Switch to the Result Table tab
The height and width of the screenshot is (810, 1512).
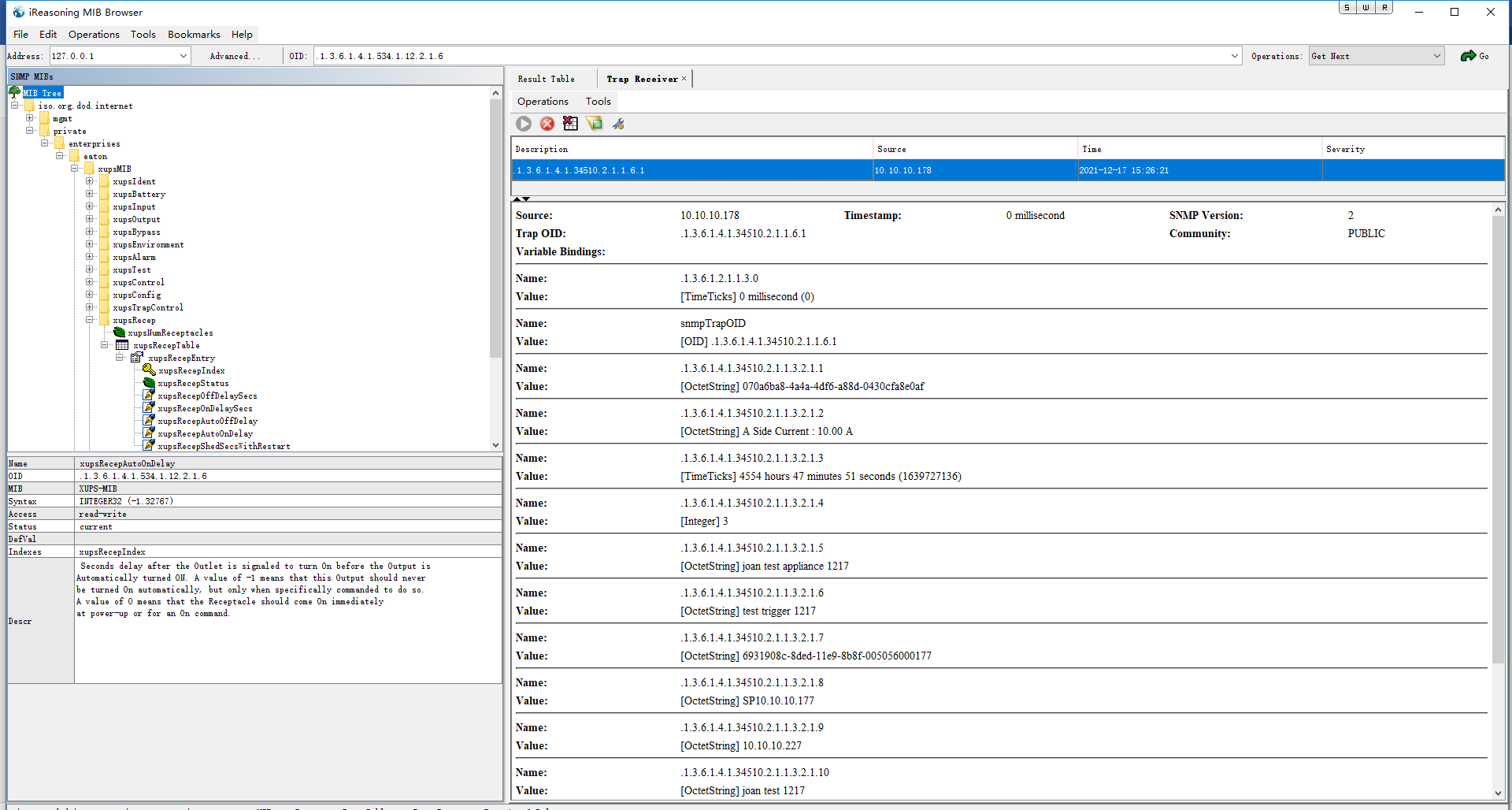[x=547, y=78]
